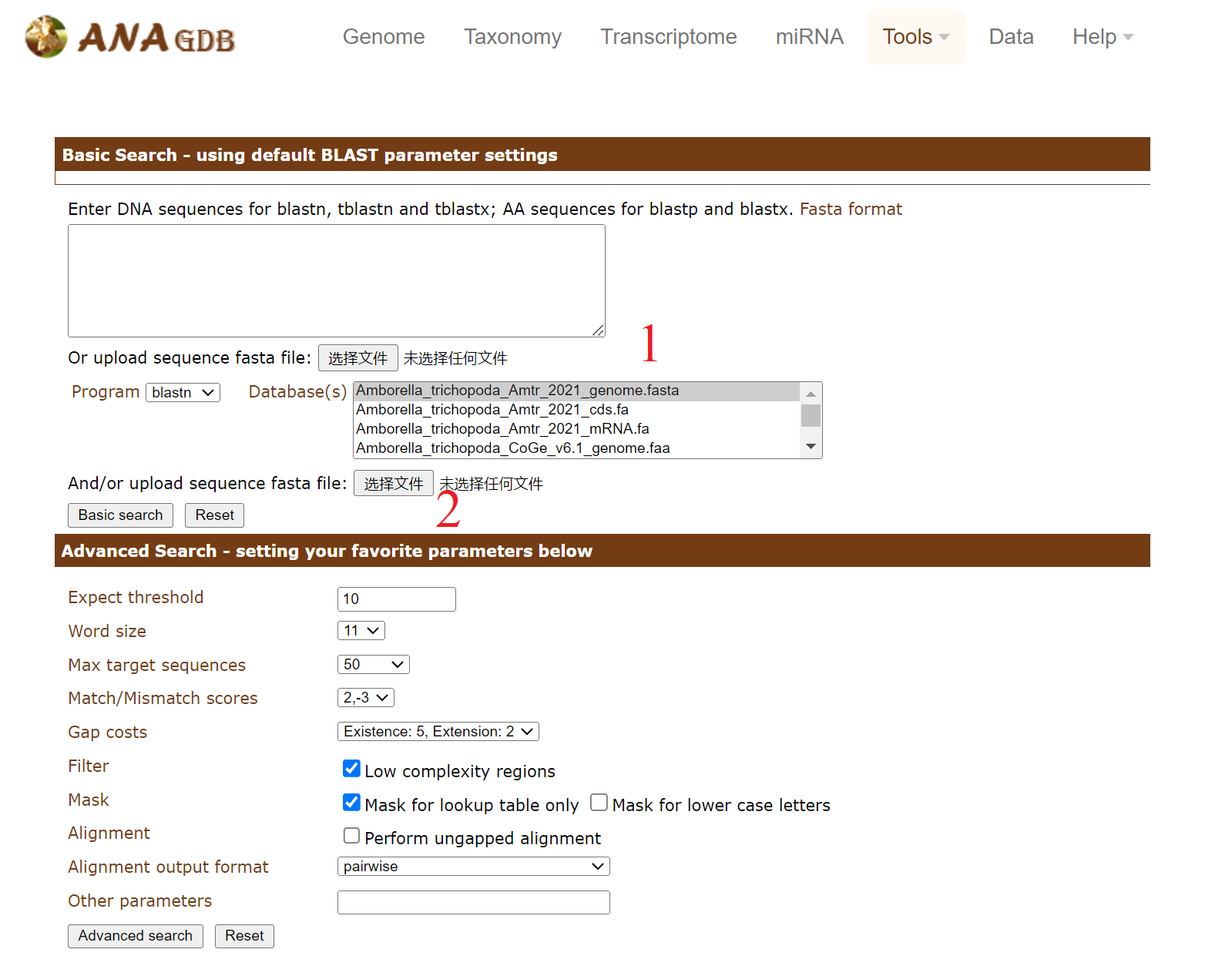Toggle Low complexity regions filter
This screenshot has width=1232, height=976.
(351, 769)
